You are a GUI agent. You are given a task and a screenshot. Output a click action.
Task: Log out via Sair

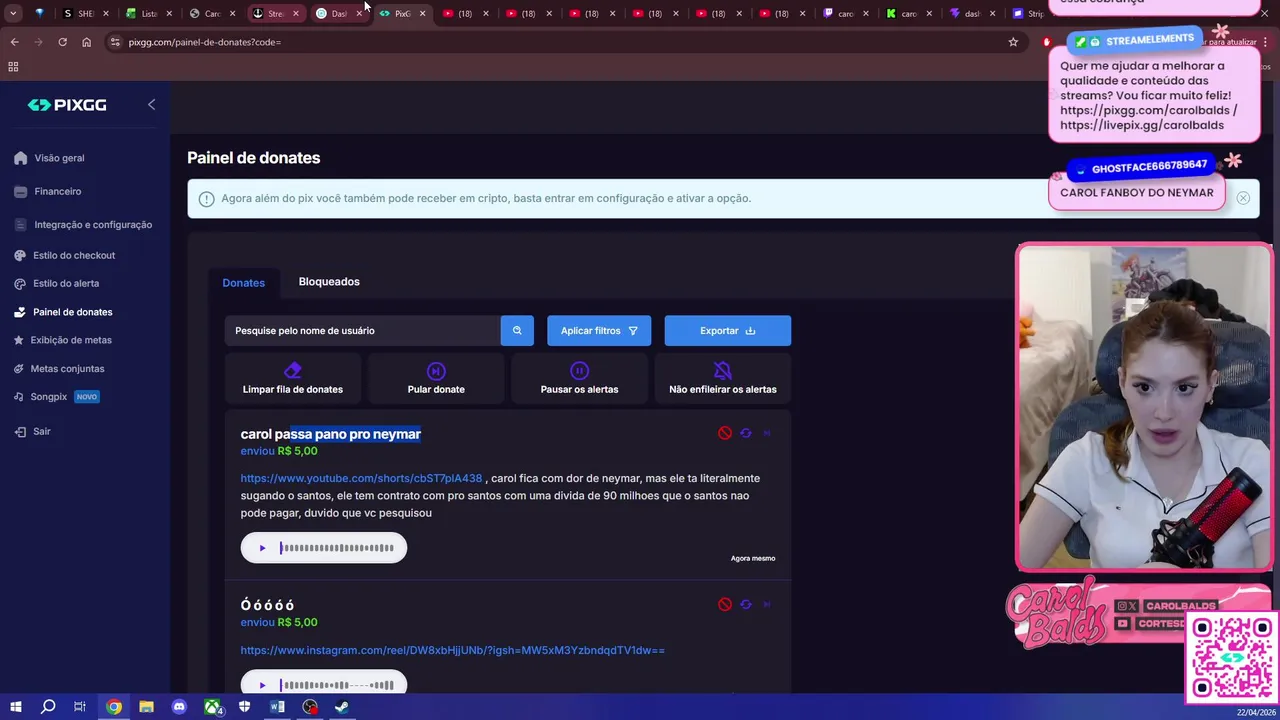(x=41, y=431)
